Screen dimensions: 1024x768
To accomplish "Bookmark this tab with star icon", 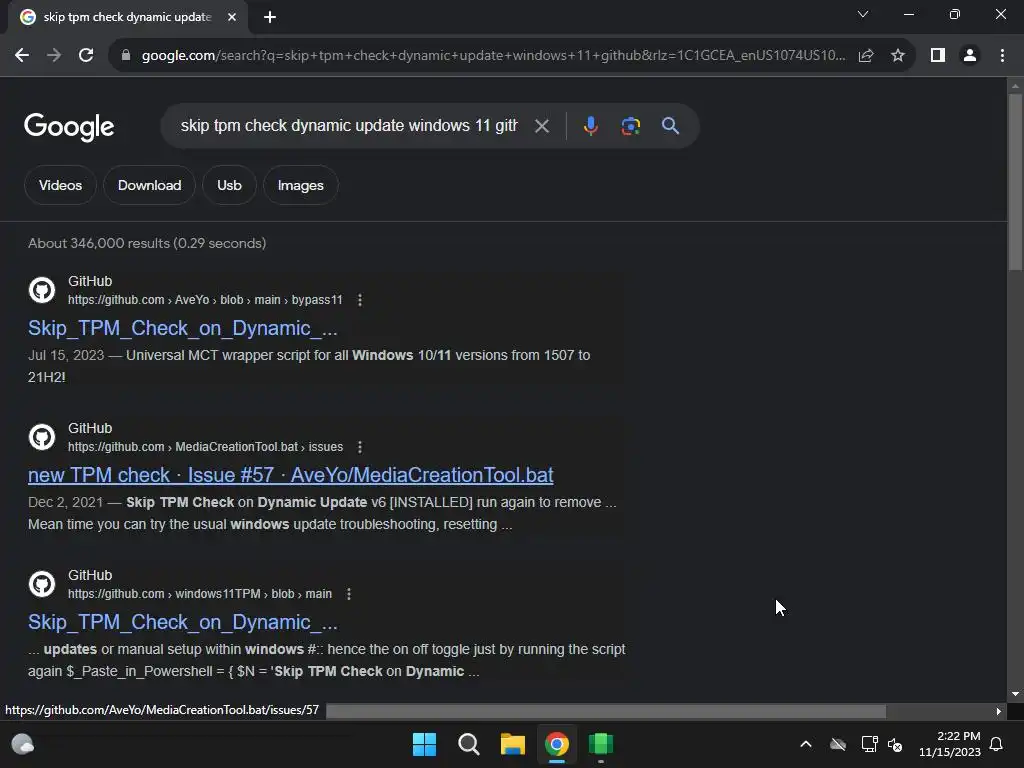I will pyautogui.click(x=898, y=56).
